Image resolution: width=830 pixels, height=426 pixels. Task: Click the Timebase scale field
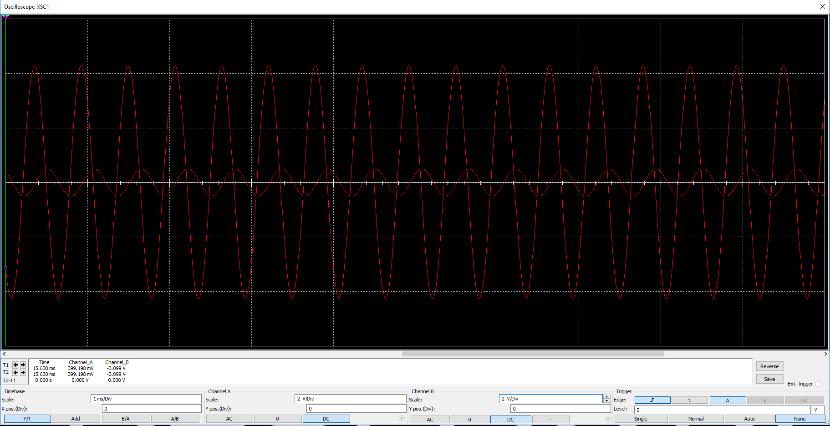coord(146,399)
